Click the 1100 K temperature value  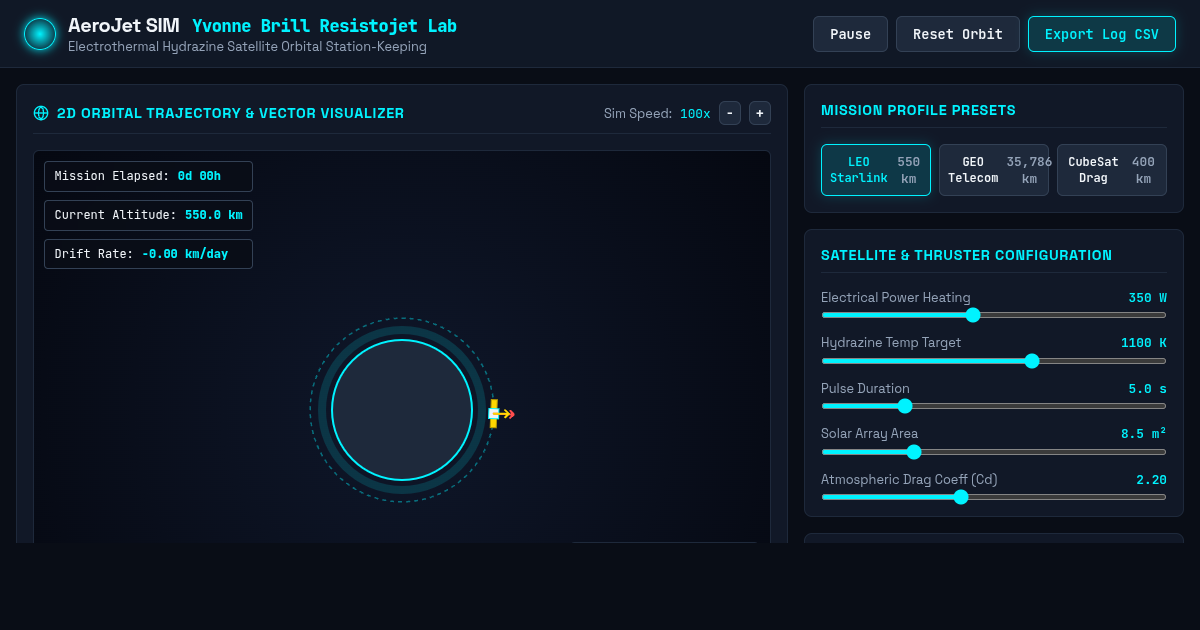(1143, 343)
